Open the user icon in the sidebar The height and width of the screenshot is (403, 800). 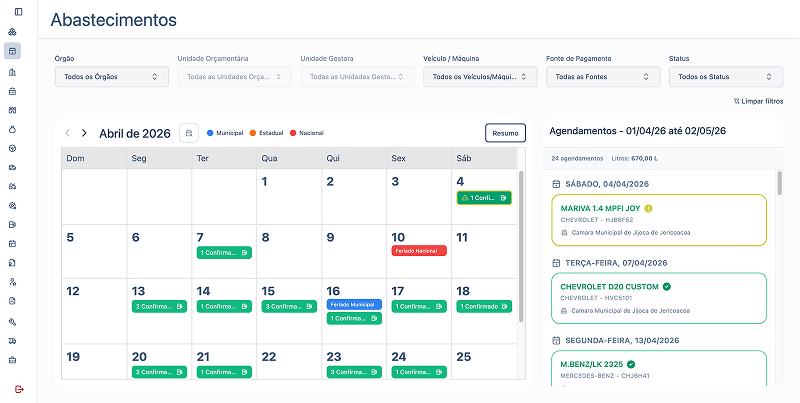coord(12,282)
